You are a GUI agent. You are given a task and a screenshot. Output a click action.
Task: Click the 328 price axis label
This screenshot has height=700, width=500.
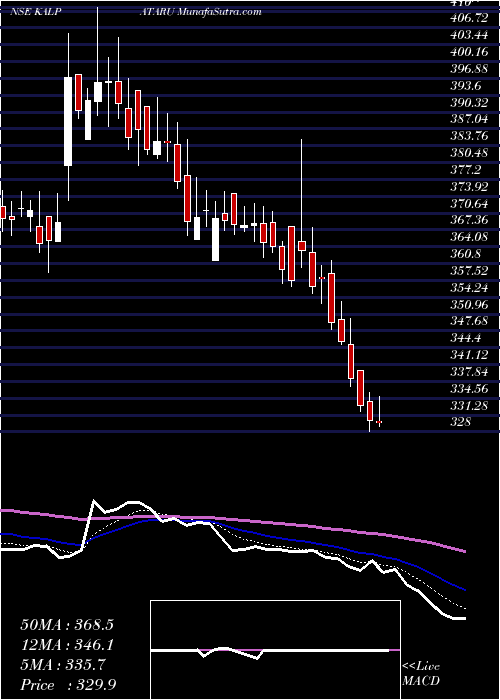tap(460, 422)
